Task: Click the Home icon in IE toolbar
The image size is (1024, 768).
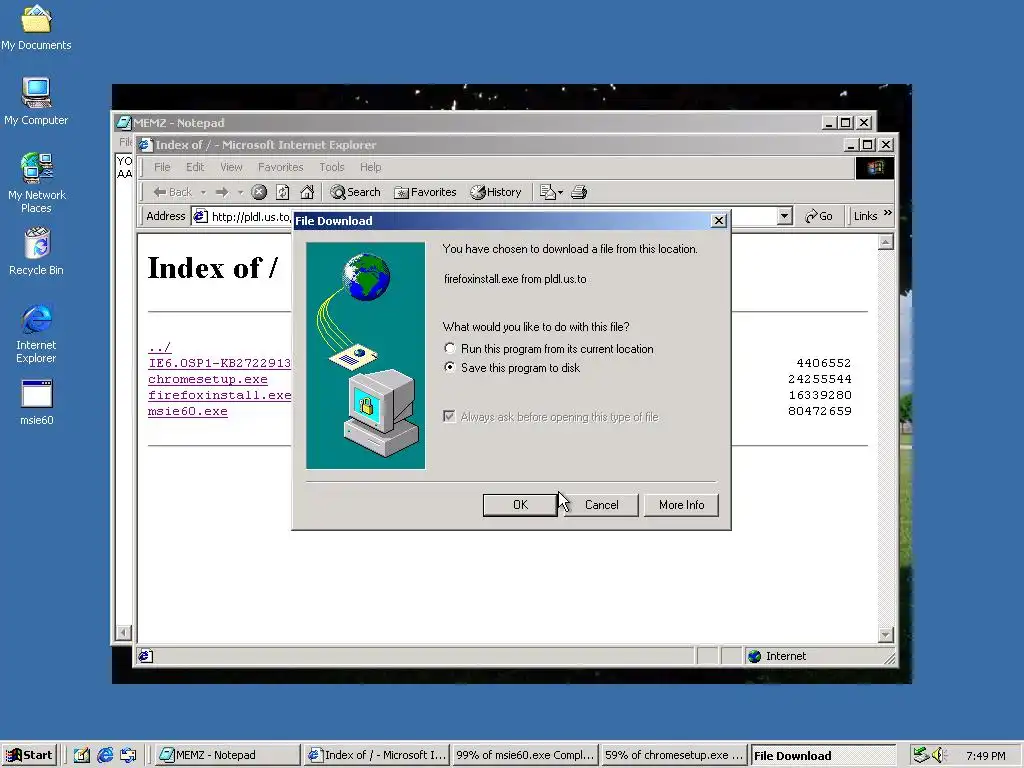Action: pyautogui.click(x=307, y=192)
